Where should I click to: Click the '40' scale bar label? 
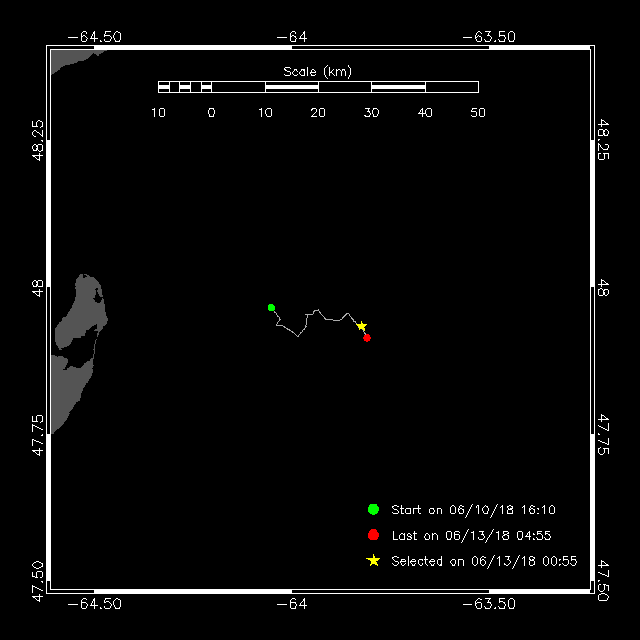point(425,113)
